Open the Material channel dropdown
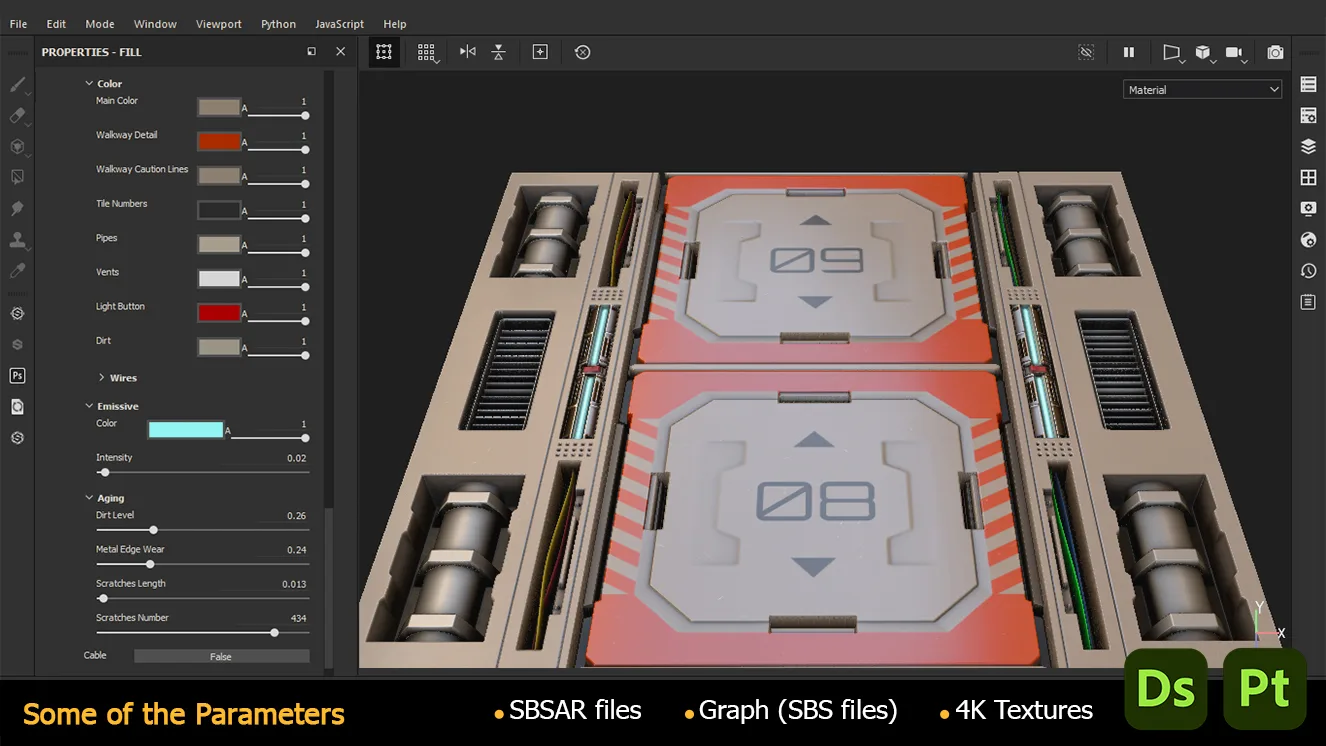This screenshot has width=1326, height=746. pyautogui.click(x=1202, y=90)
